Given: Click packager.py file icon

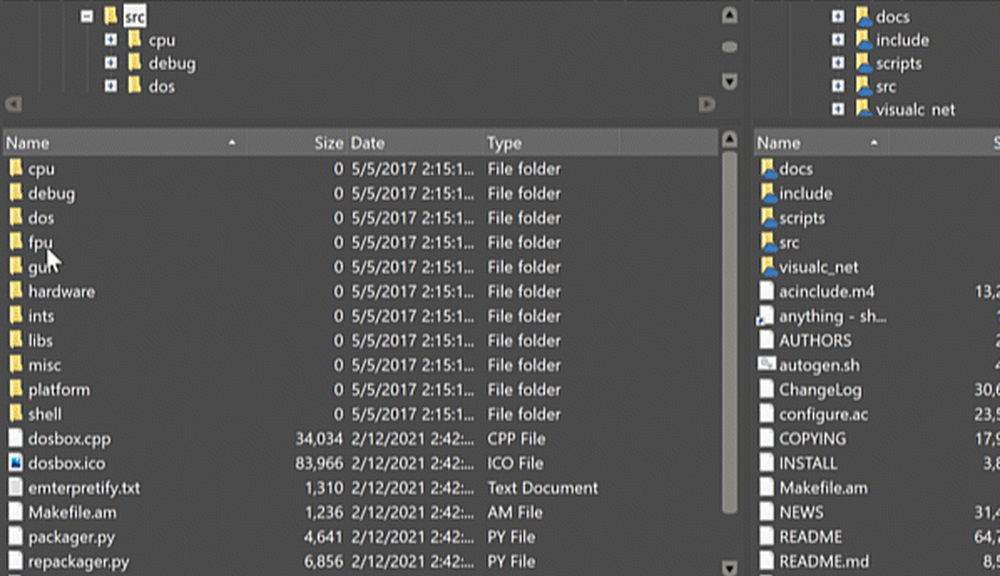Looking at the screenshot, I should tap(16, 536).
